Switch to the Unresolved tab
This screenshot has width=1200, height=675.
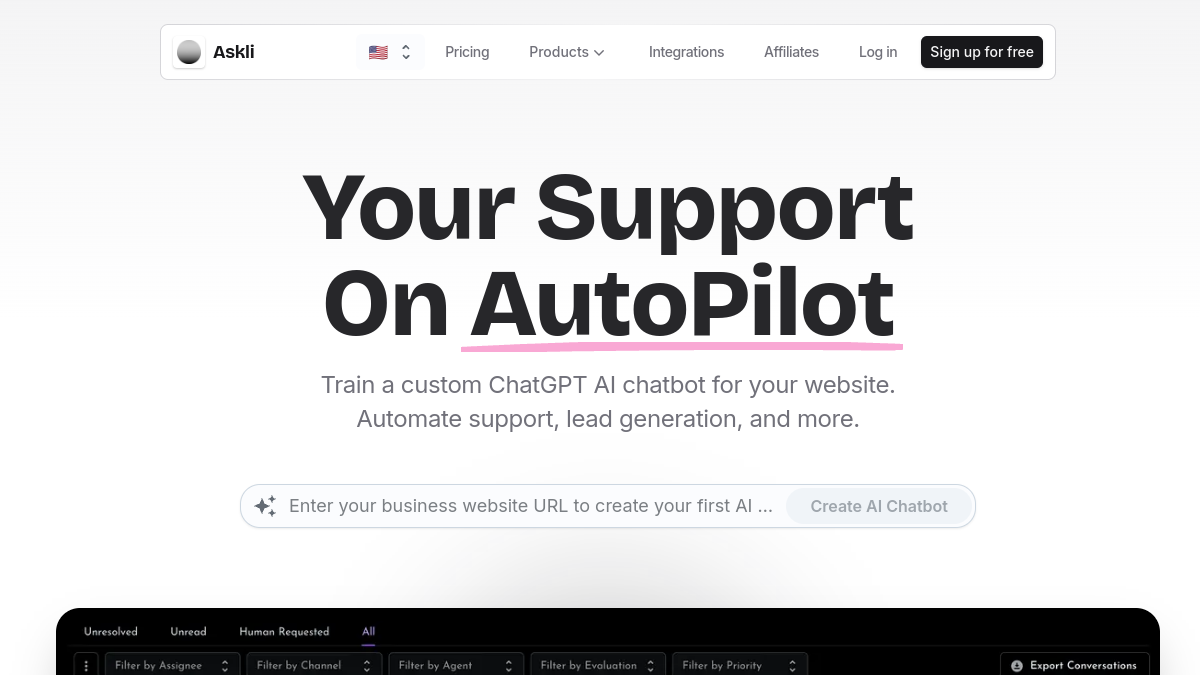click(111, 632)
